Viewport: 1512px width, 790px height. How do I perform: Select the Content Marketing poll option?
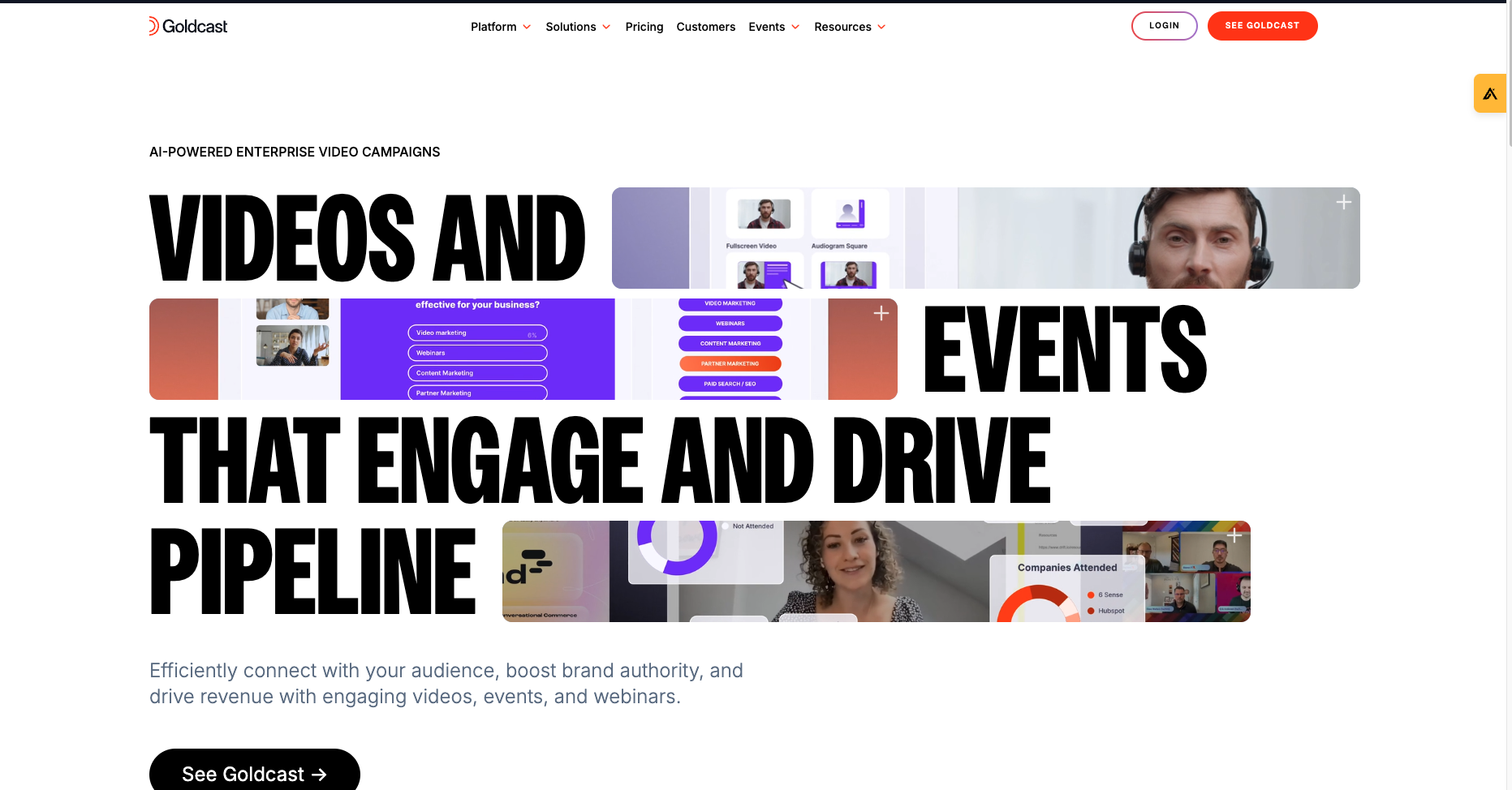(477, 373)
